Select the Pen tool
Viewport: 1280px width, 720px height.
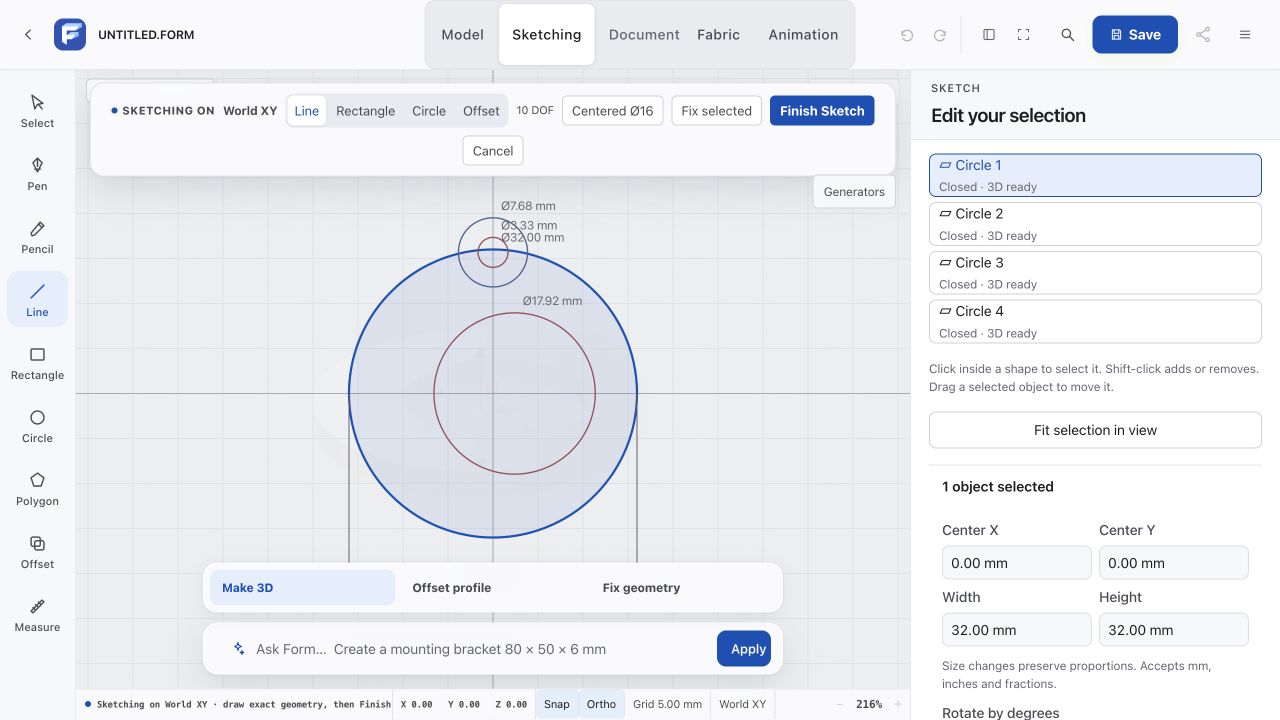coord(37,174)
